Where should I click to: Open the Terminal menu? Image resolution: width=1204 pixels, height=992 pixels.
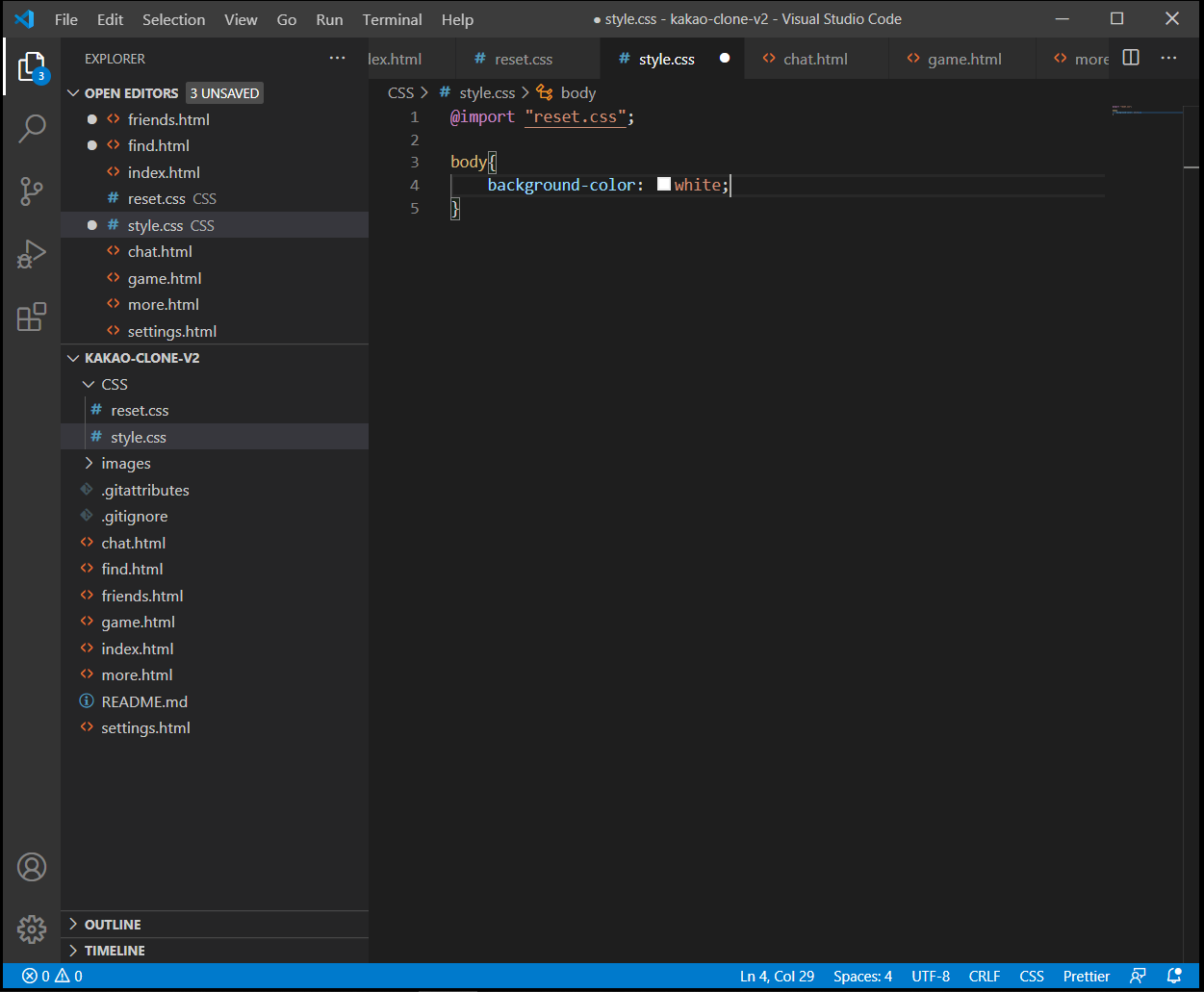point(393,19)
